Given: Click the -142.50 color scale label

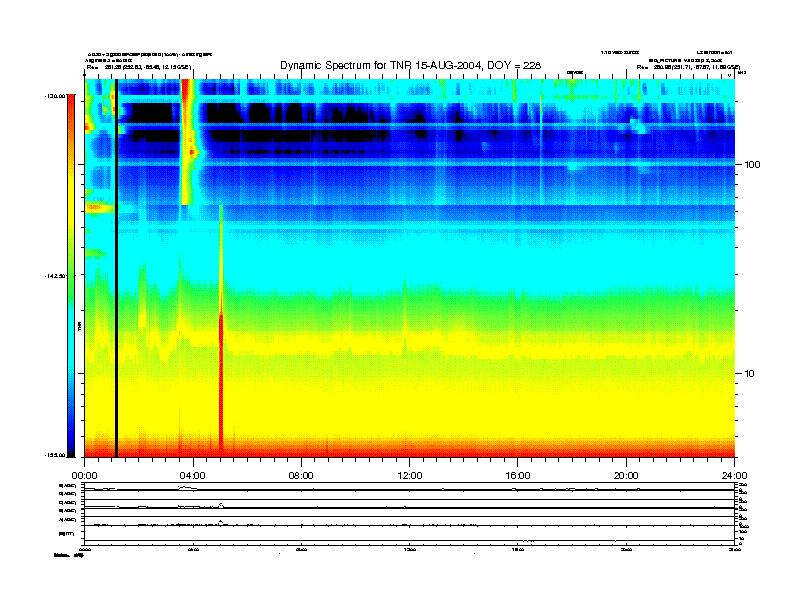Looking at the screenshot, I should (x=56, y=276).
